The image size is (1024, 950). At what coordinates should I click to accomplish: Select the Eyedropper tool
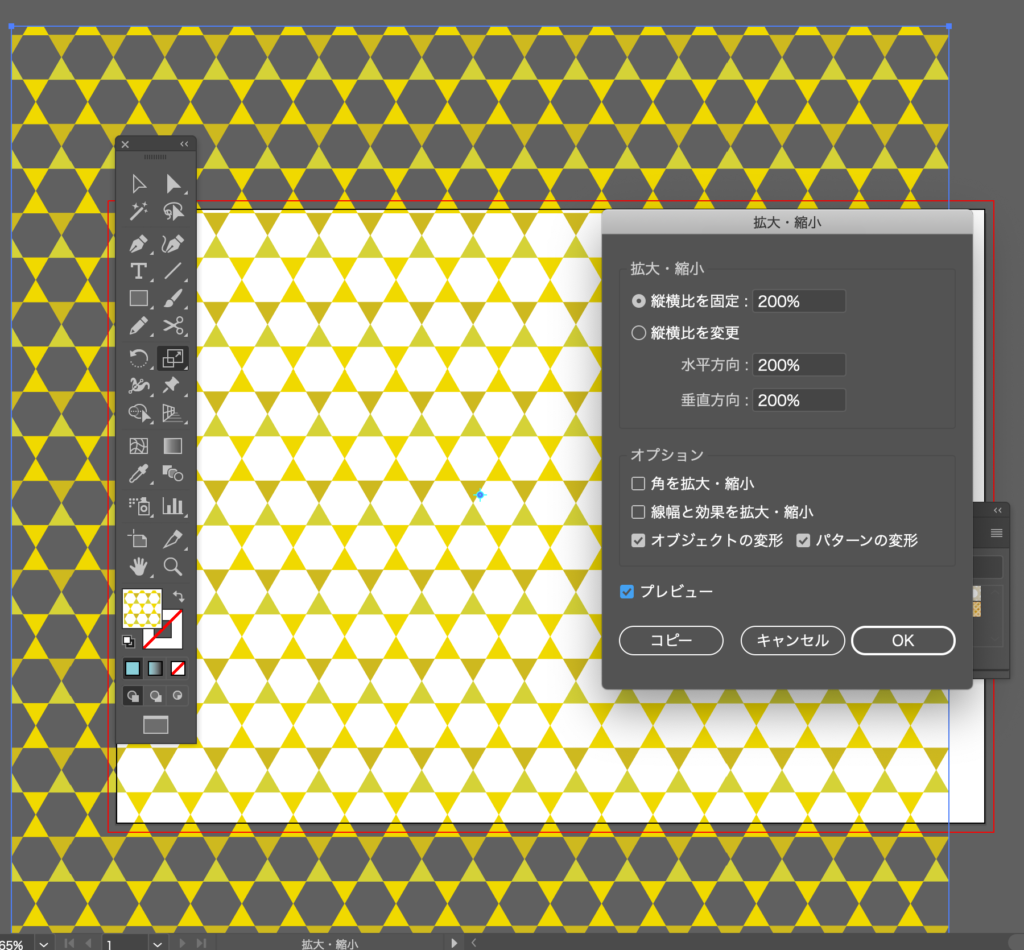[139, 473]
